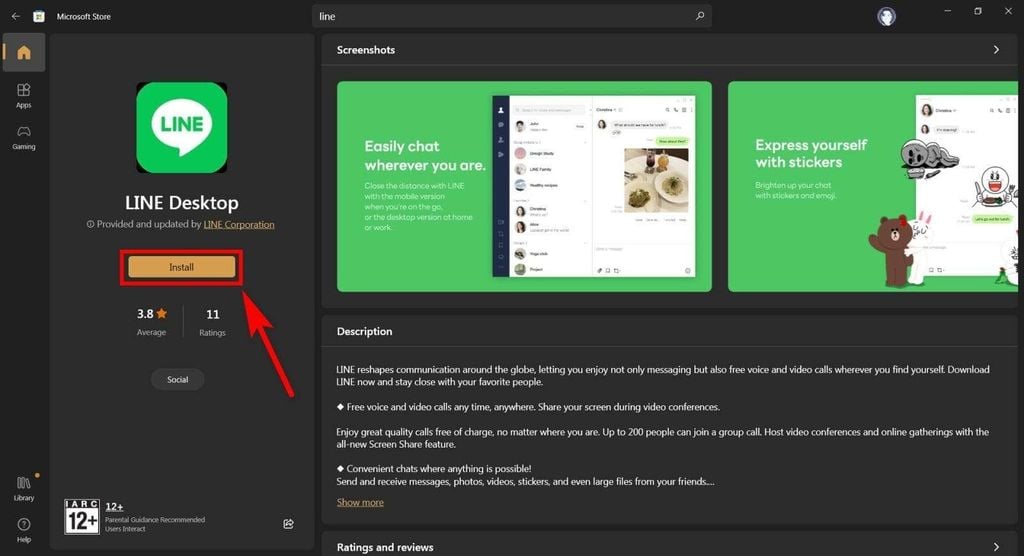Go back with the arrow icon
Image resolution: width=1024 pixels, height=556 pixels.
16,16
